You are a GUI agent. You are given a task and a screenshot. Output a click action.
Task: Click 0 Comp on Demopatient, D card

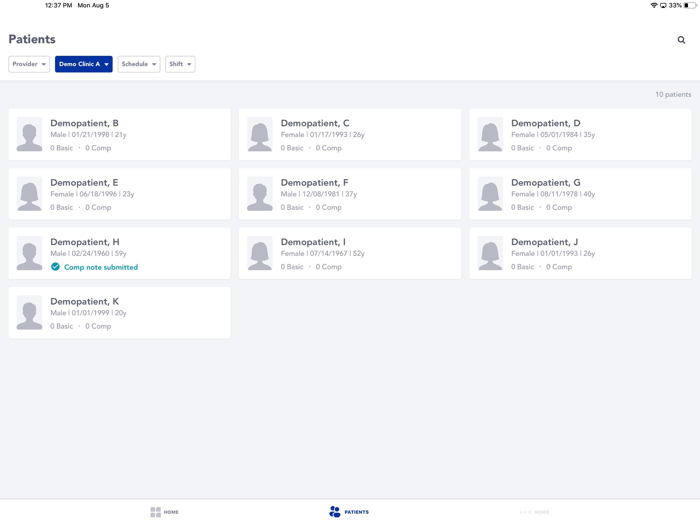click(x=559, y=148)
